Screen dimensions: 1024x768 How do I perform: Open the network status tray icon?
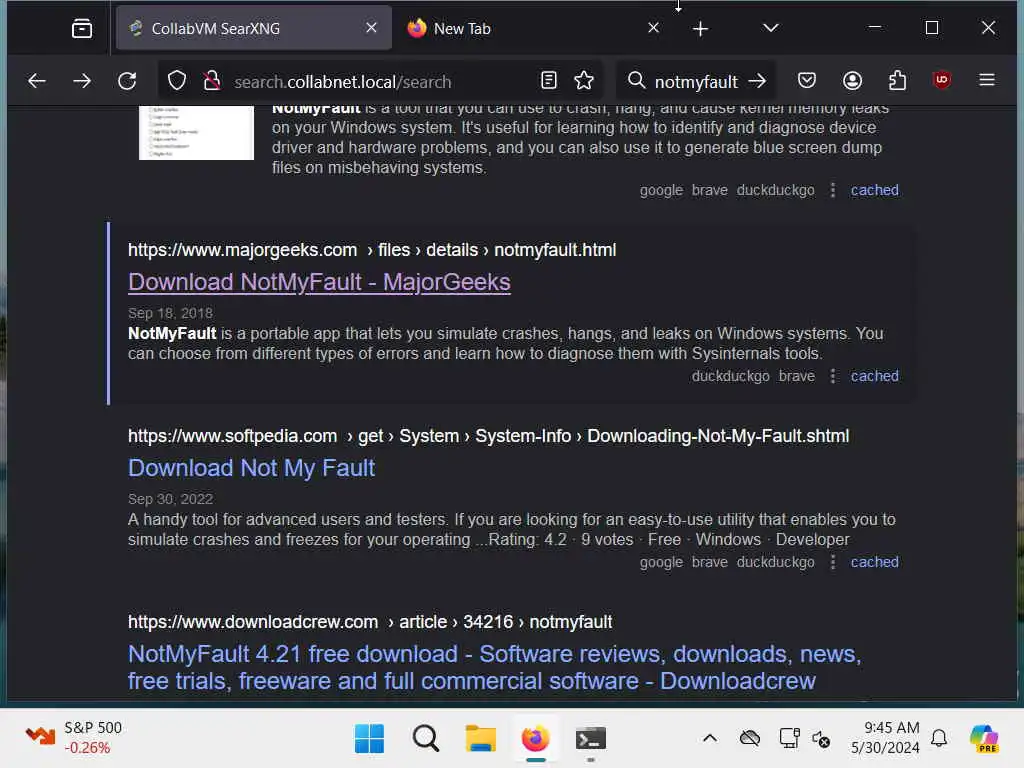click(789, 739)
